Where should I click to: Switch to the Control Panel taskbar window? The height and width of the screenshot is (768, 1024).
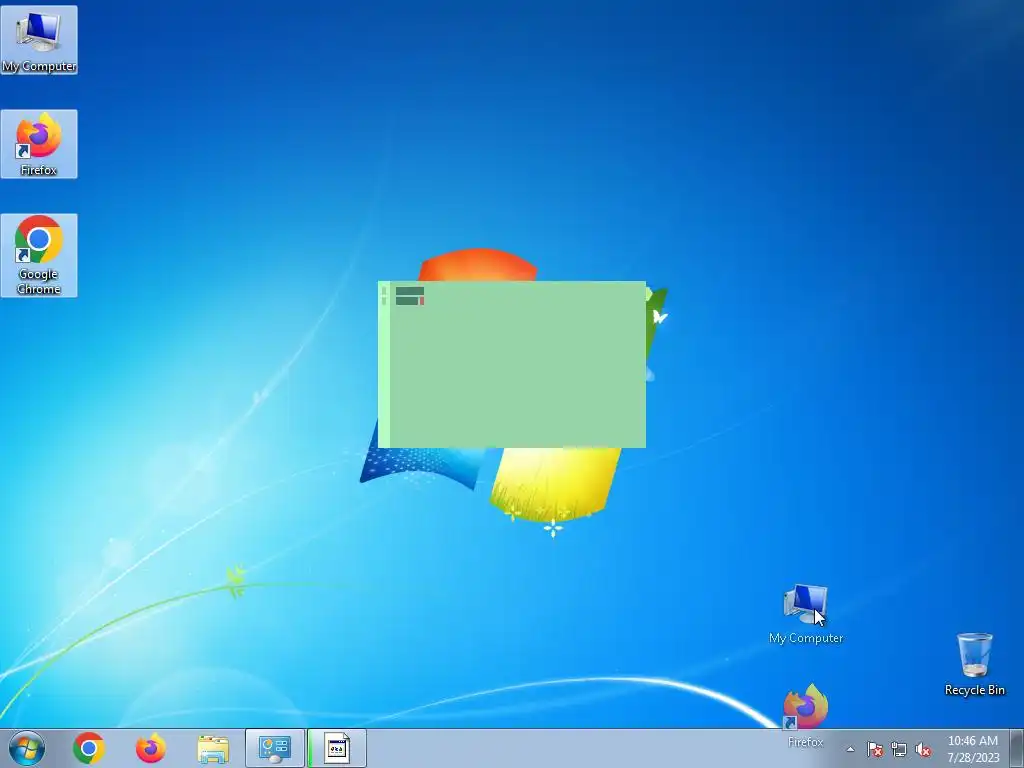point(274,748)
